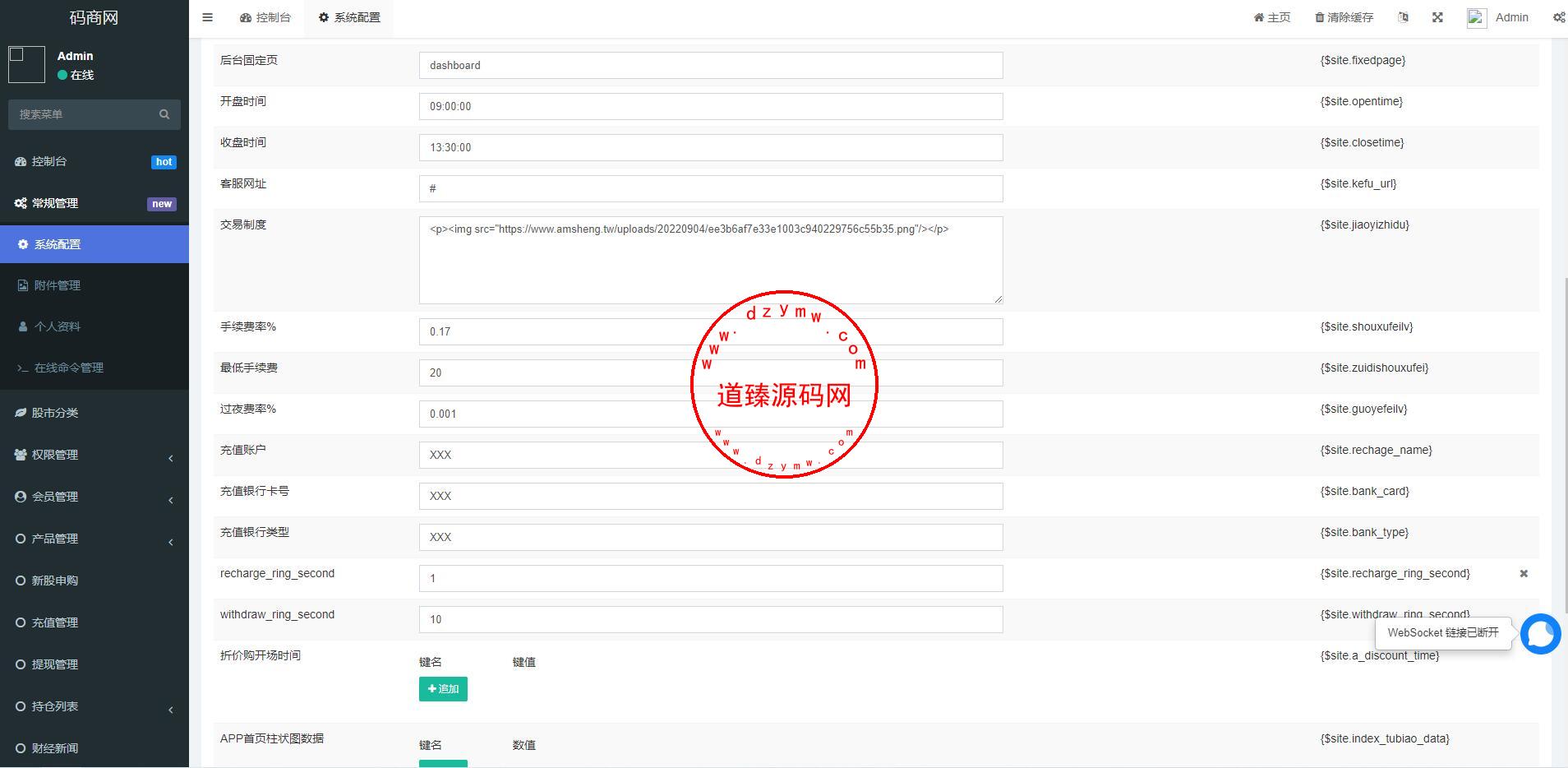The width and height of the screenshot is (1568, 768).
Task: Edit the 充值银行卡号 field
Action: 711,496
